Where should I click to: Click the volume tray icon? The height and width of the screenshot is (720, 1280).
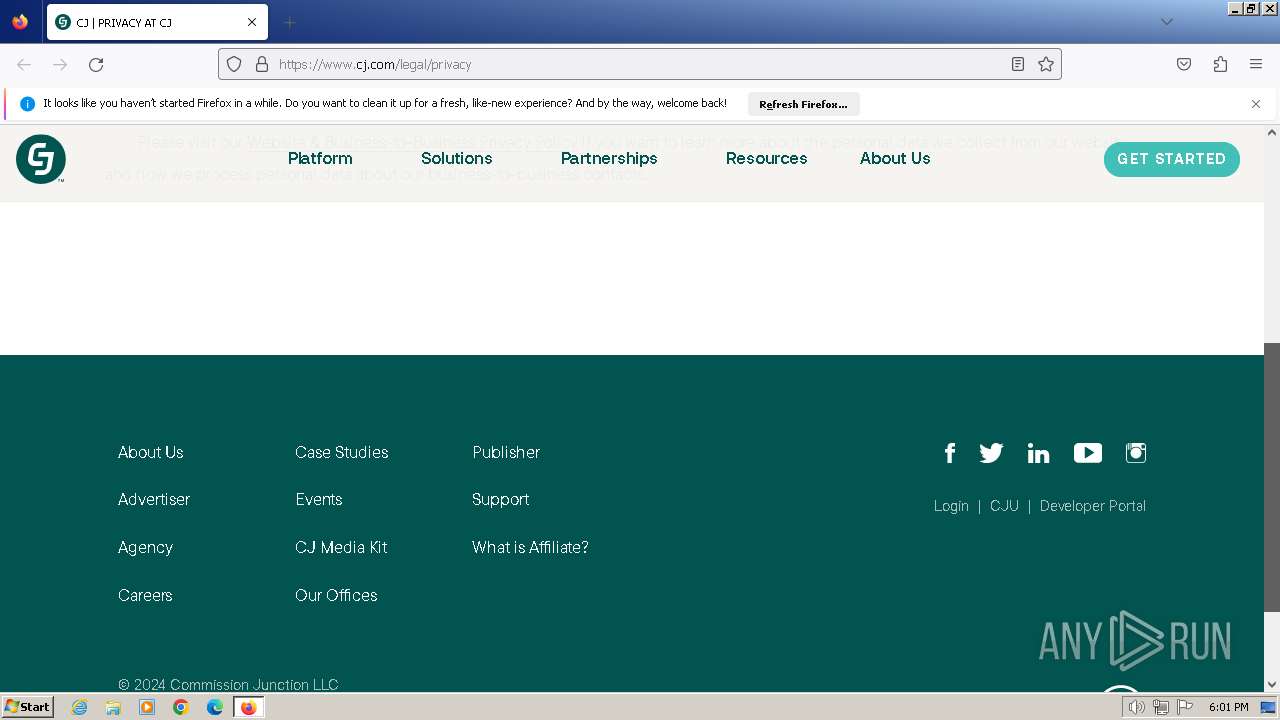click(x=1137, y=707)
